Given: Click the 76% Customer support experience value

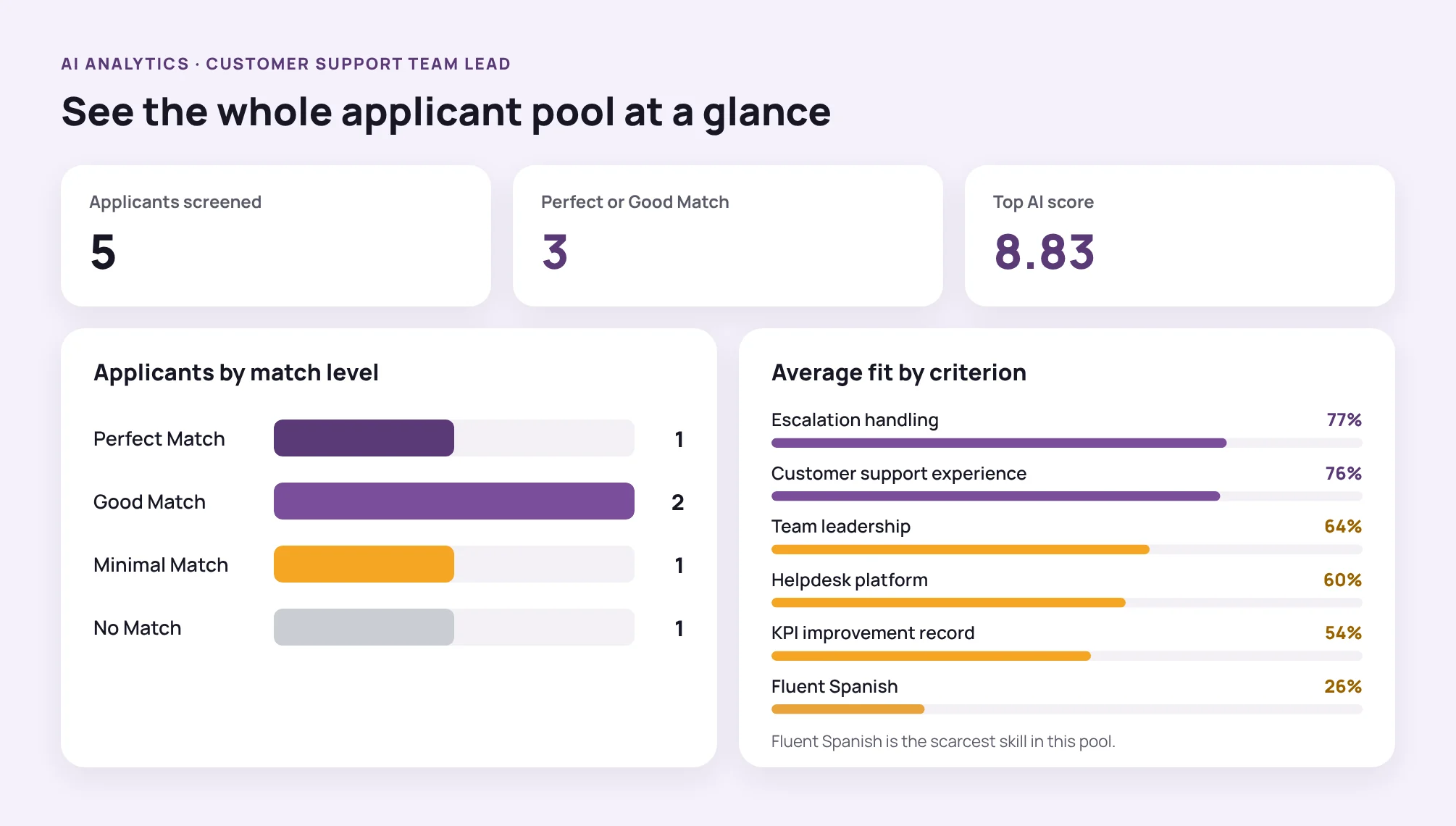Looking at the screenshot, I should pos(1343,473).
